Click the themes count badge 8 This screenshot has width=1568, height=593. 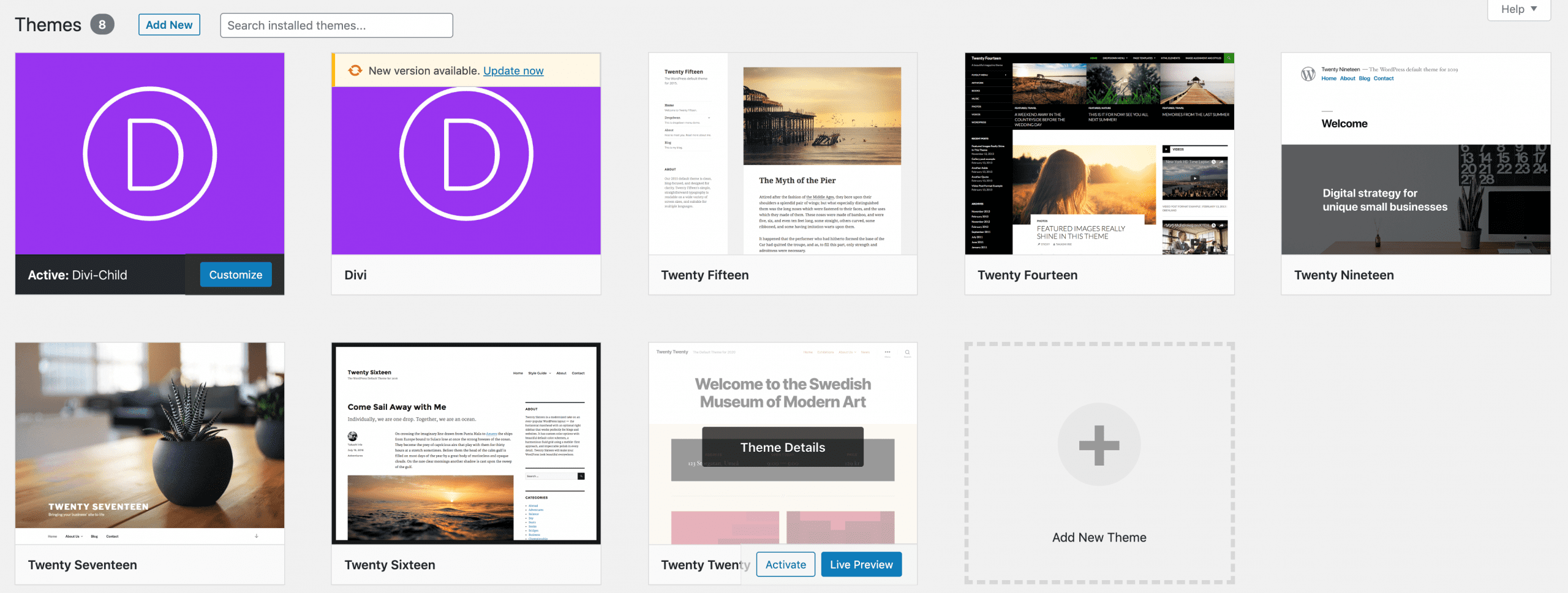click(102, 25)
